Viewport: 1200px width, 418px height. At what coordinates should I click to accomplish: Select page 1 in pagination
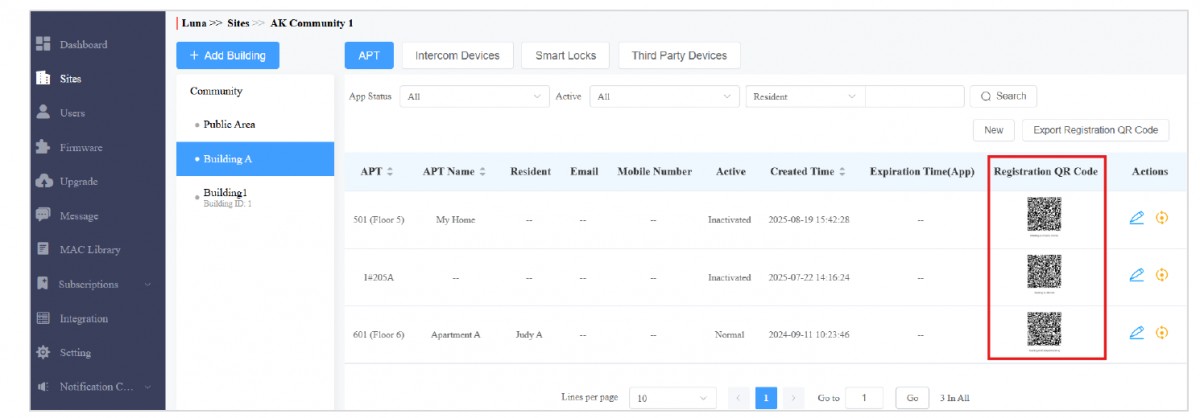[x=766, y=397]
